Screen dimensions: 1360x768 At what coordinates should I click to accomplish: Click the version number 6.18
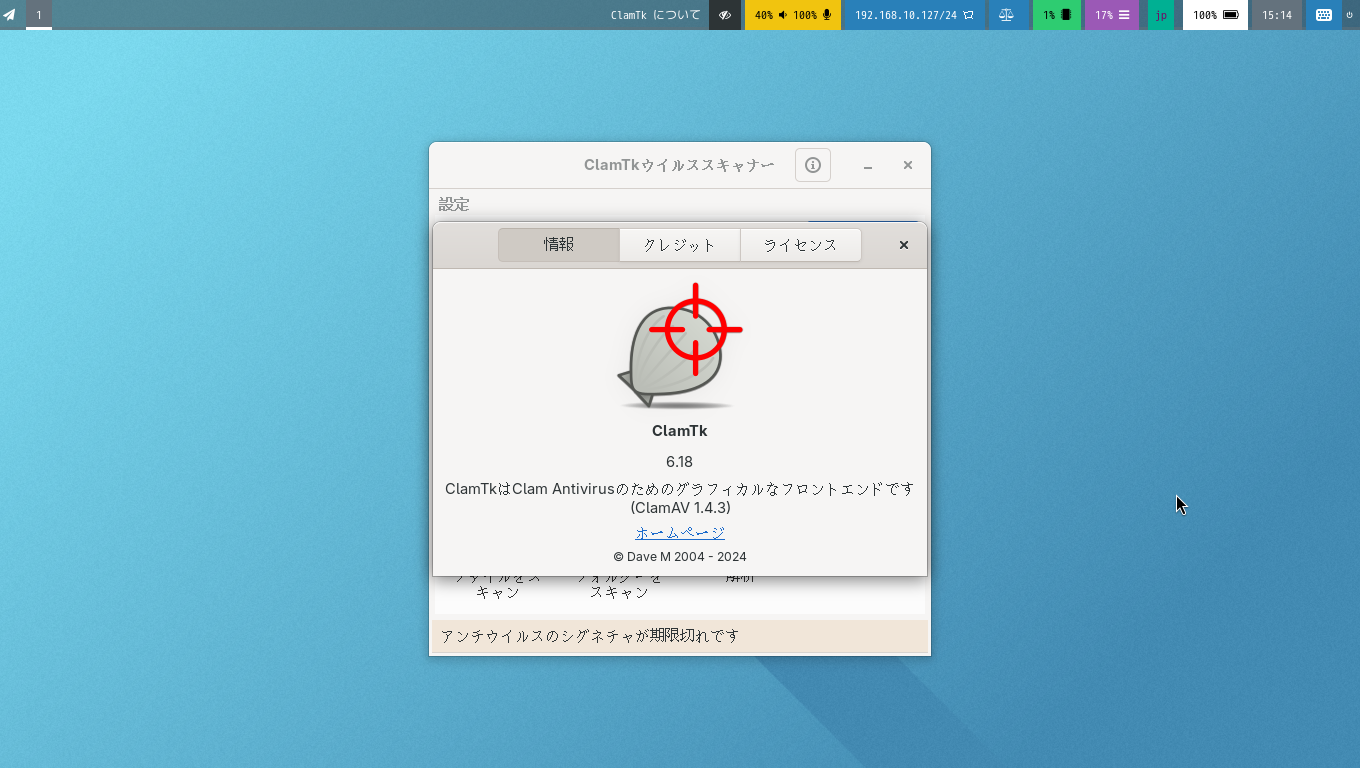pyautogui.click(x=680, y=462)
